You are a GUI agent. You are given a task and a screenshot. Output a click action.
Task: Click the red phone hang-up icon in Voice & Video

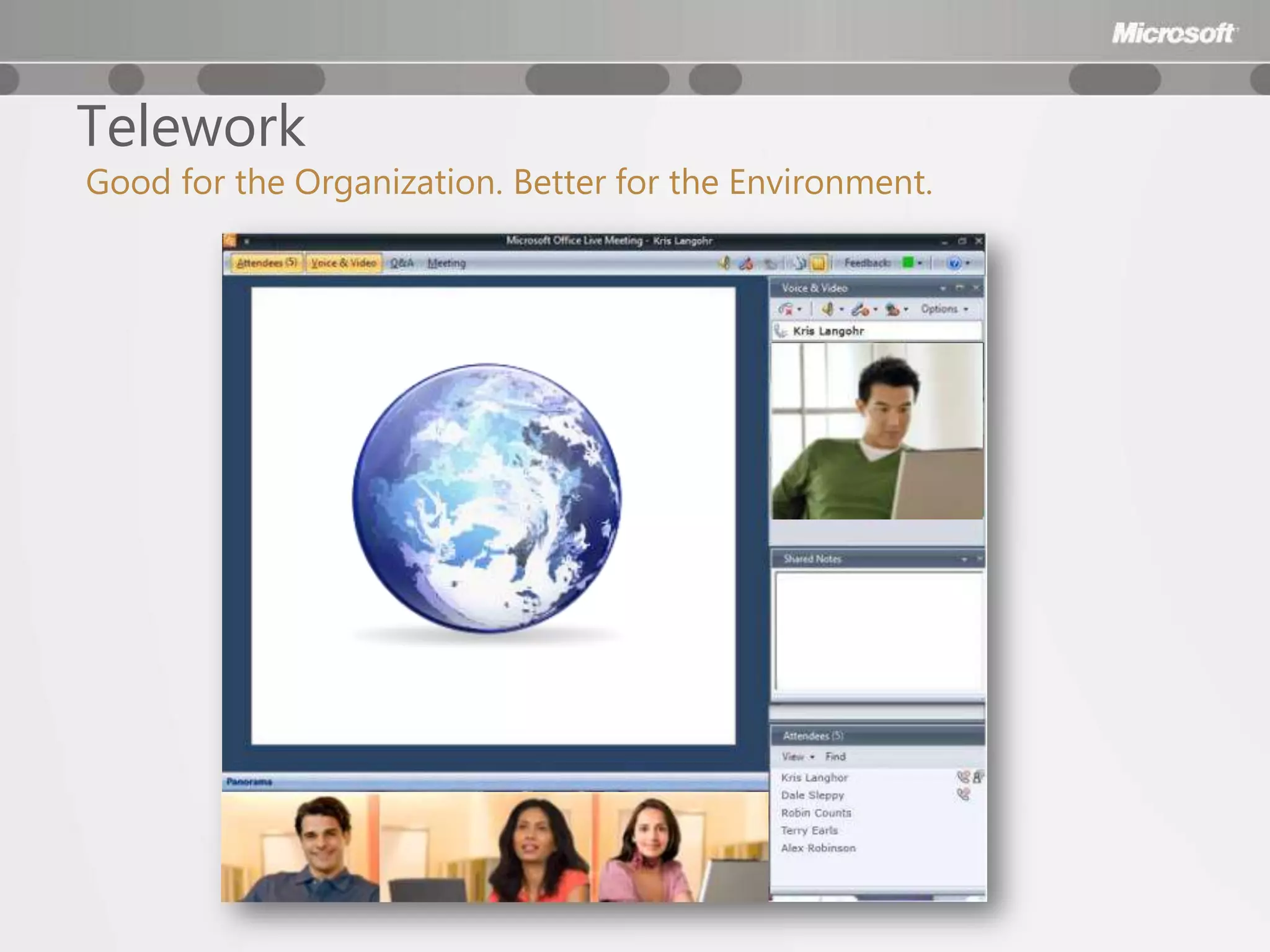786,309
